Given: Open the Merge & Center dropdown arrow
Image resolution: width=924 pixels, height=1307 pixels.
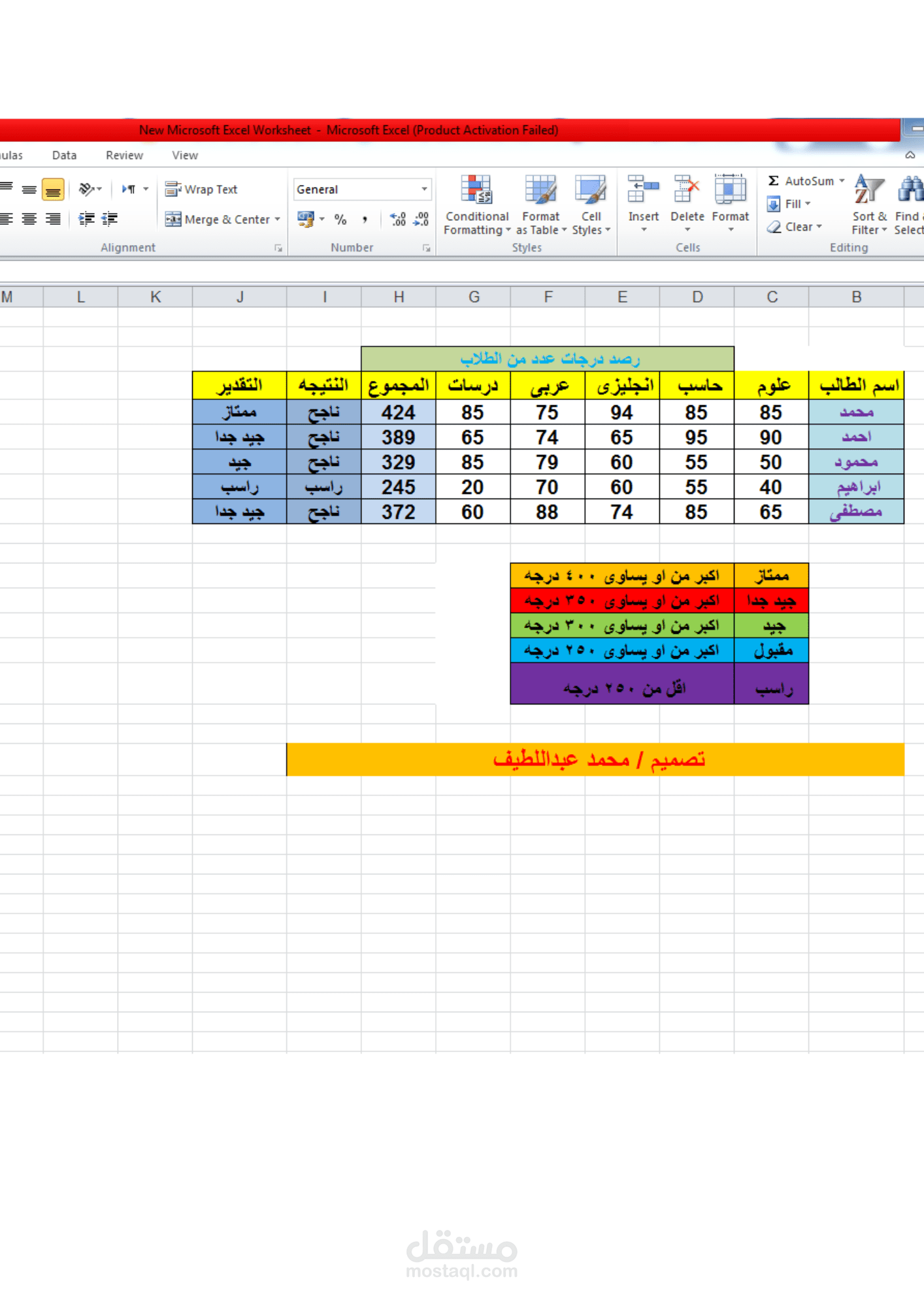Looking at the screenshot, I should coord(278,220).
